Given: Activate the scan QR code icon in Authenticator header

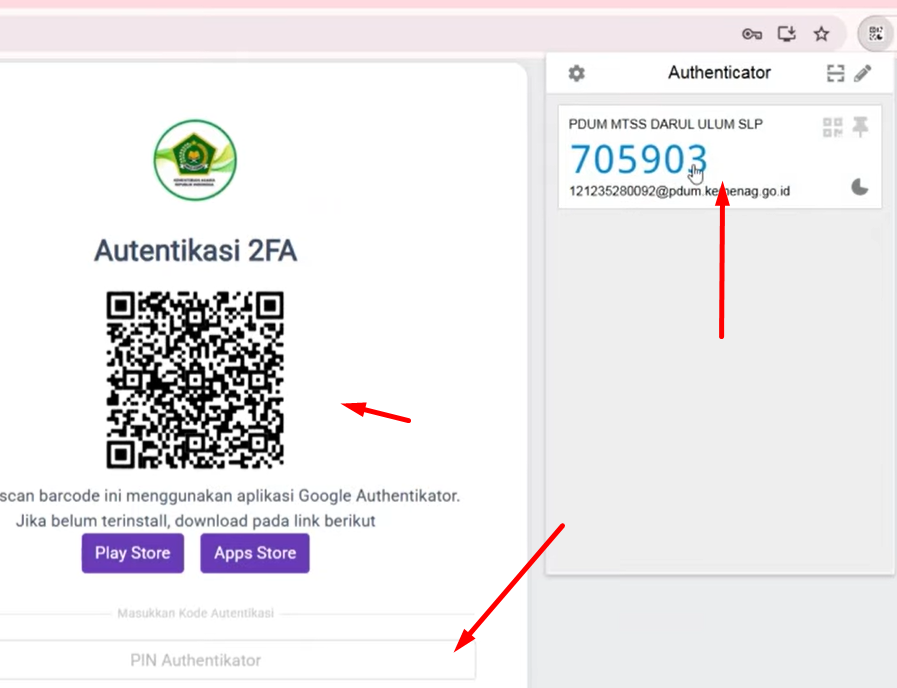Looking at the screenshot, I should (836, 73).
